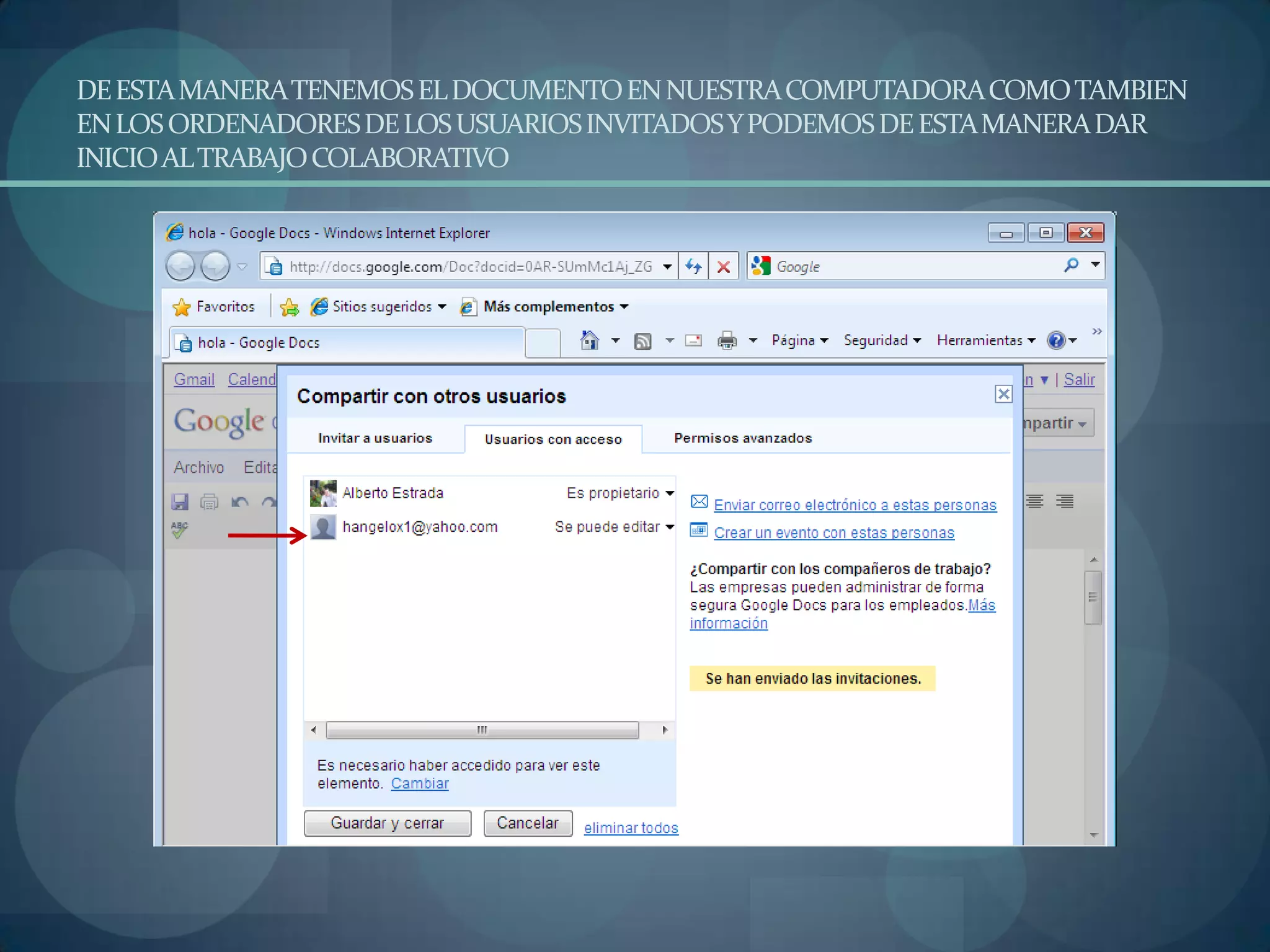
Task: Close the Compartir dialog with X
Action: point(1003,394)
